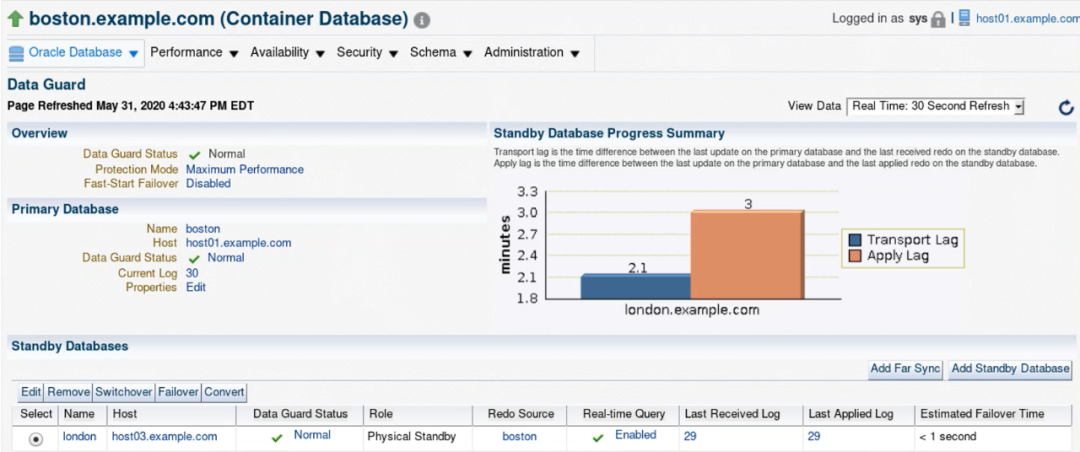Click the lock icon next to sys
1080x452 pixels.
pyautogui.click(x=938, y=19)
